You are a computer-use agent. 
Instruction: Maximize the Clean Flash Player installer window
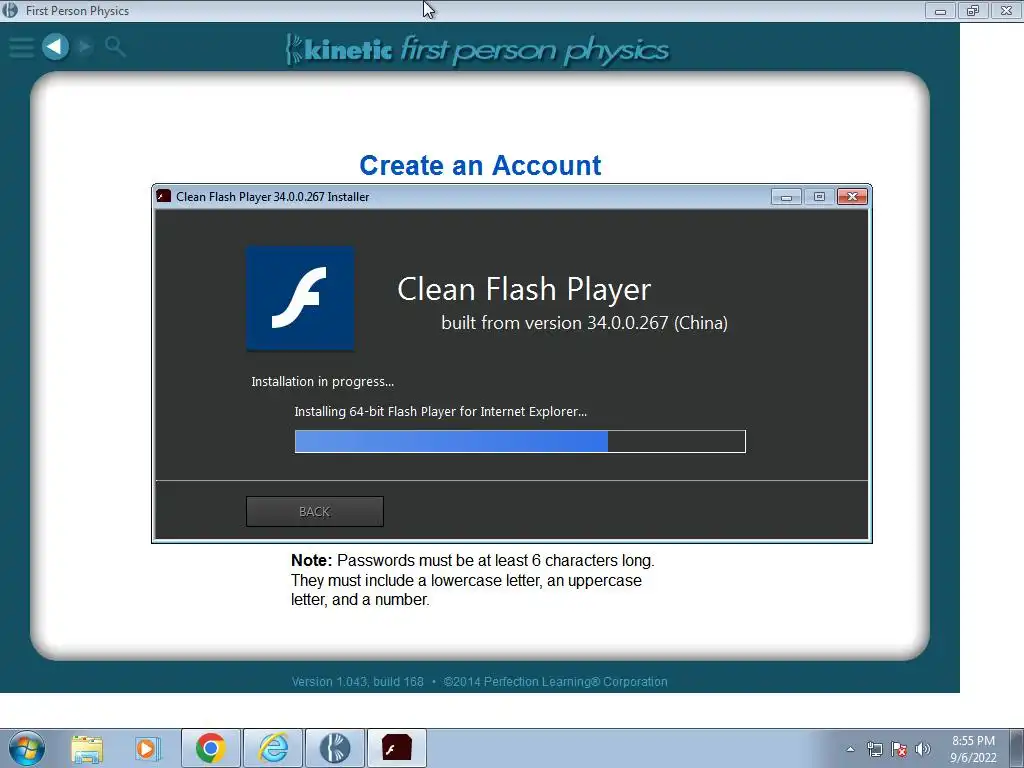point(819,197)
